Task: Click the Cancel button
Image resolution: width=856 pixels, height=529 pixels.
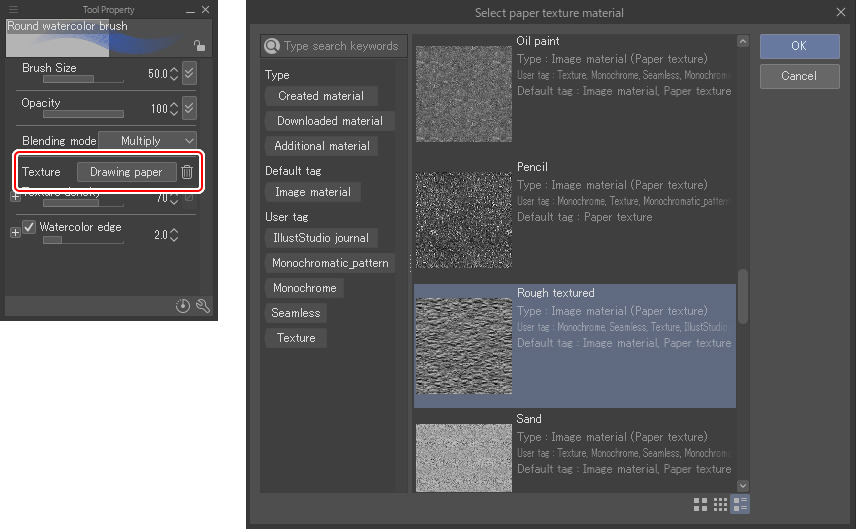Action: click(799, 76)
